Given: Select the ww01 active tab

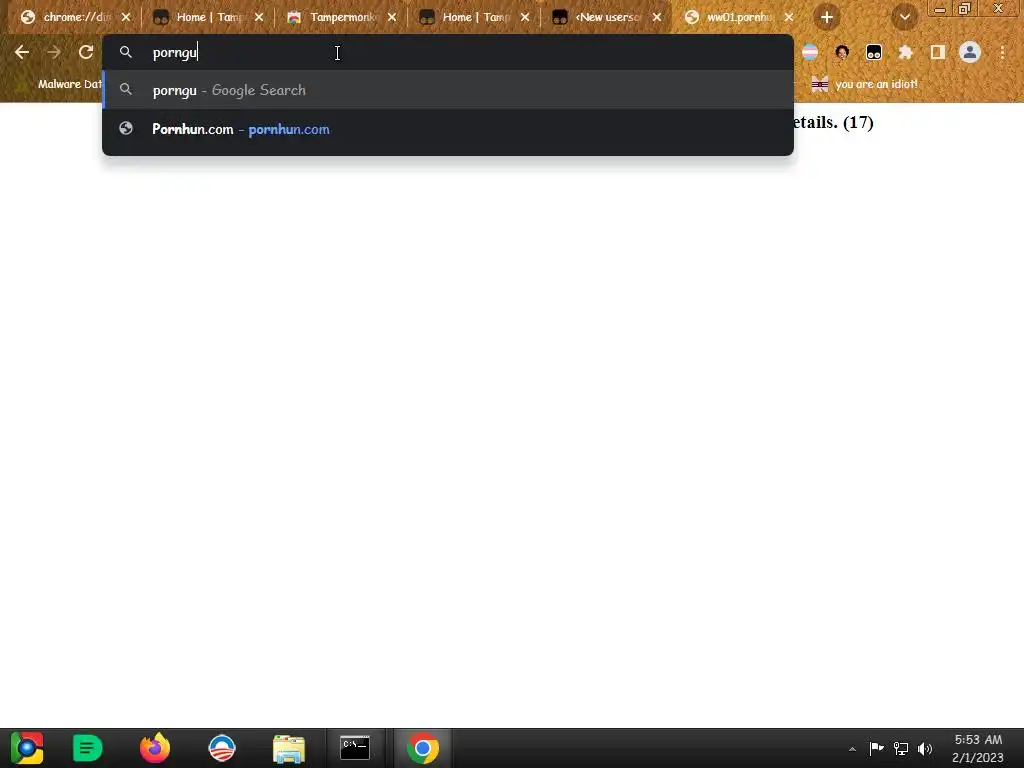Looking at the screenshot, I should pos(738,18).
